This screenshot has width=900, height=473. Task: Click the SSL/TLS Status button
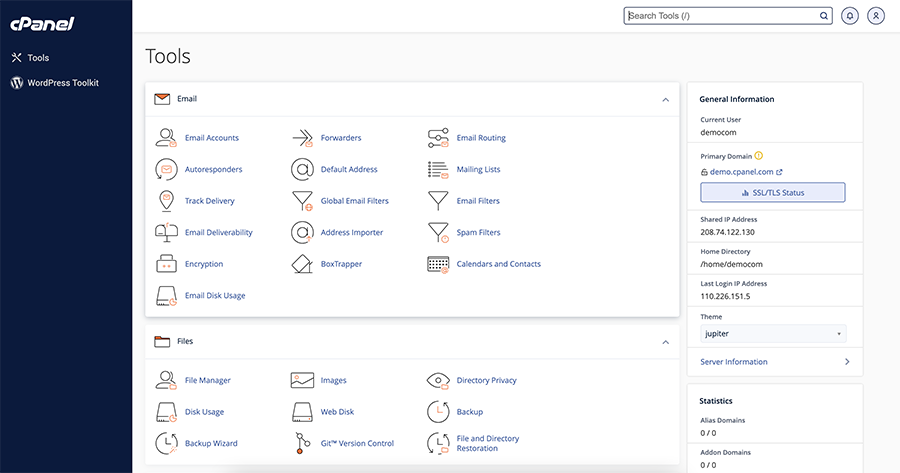(x=773, y=192)
